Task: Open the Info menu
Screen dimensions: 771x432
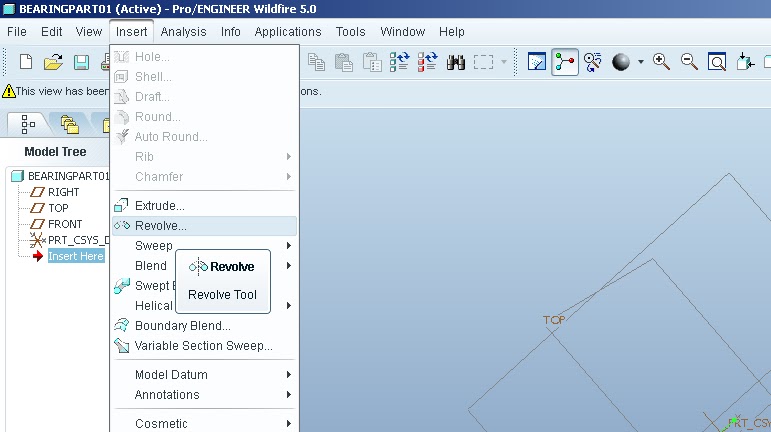Action: coord(231,32)
